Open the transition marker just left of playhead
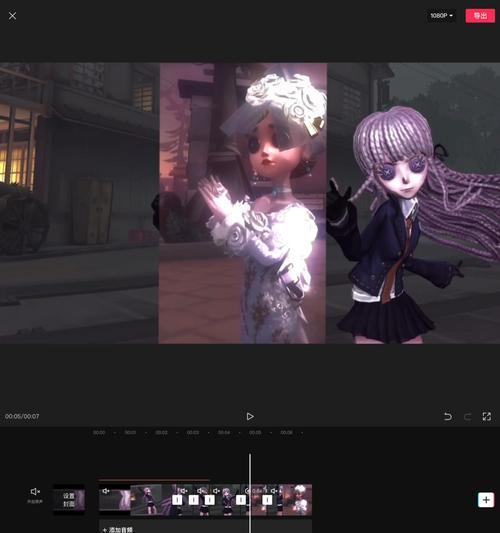This screenshot has width=500, height=533. (x=241, y=500)
